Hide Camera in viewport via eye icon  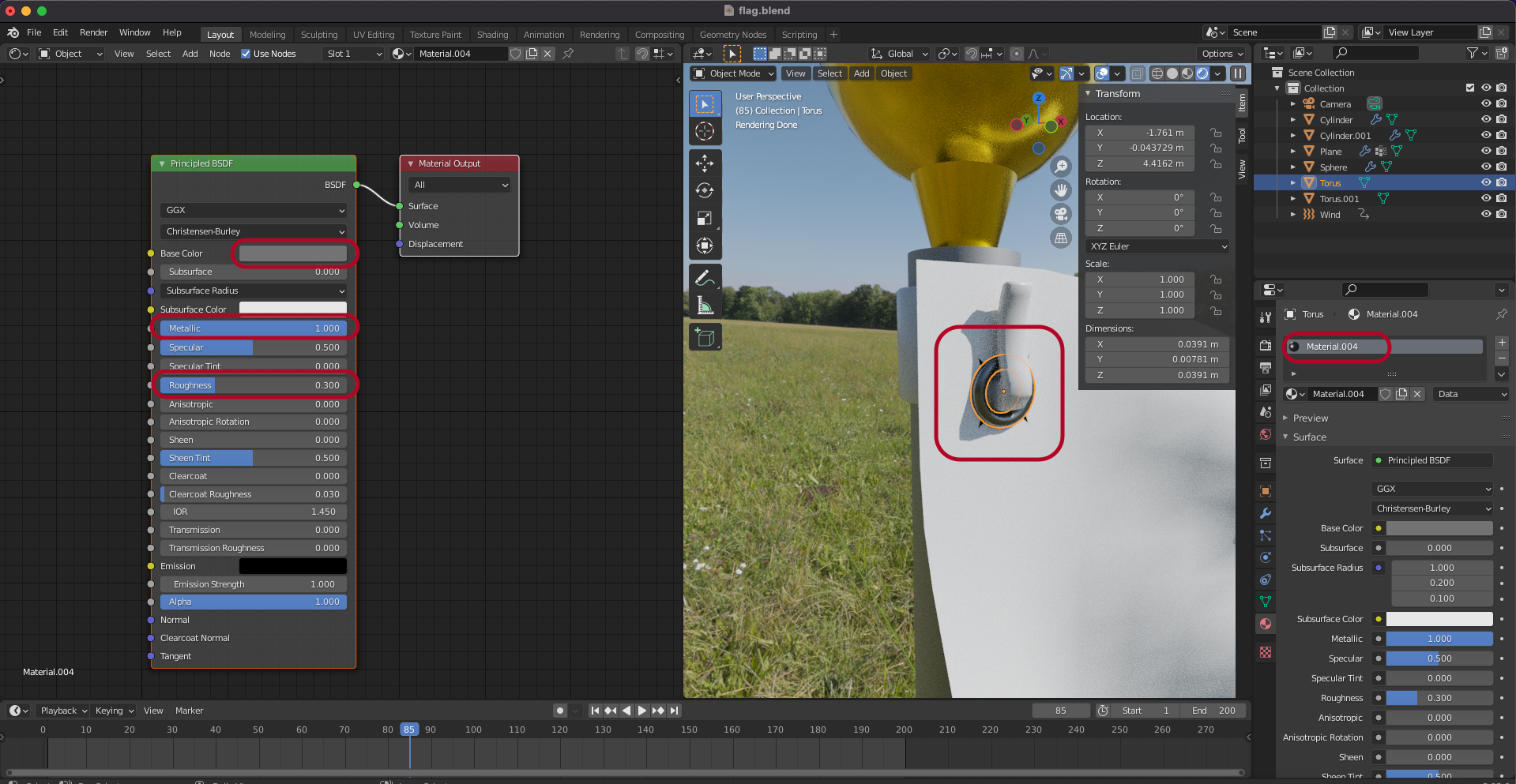tap(1486, 103)
